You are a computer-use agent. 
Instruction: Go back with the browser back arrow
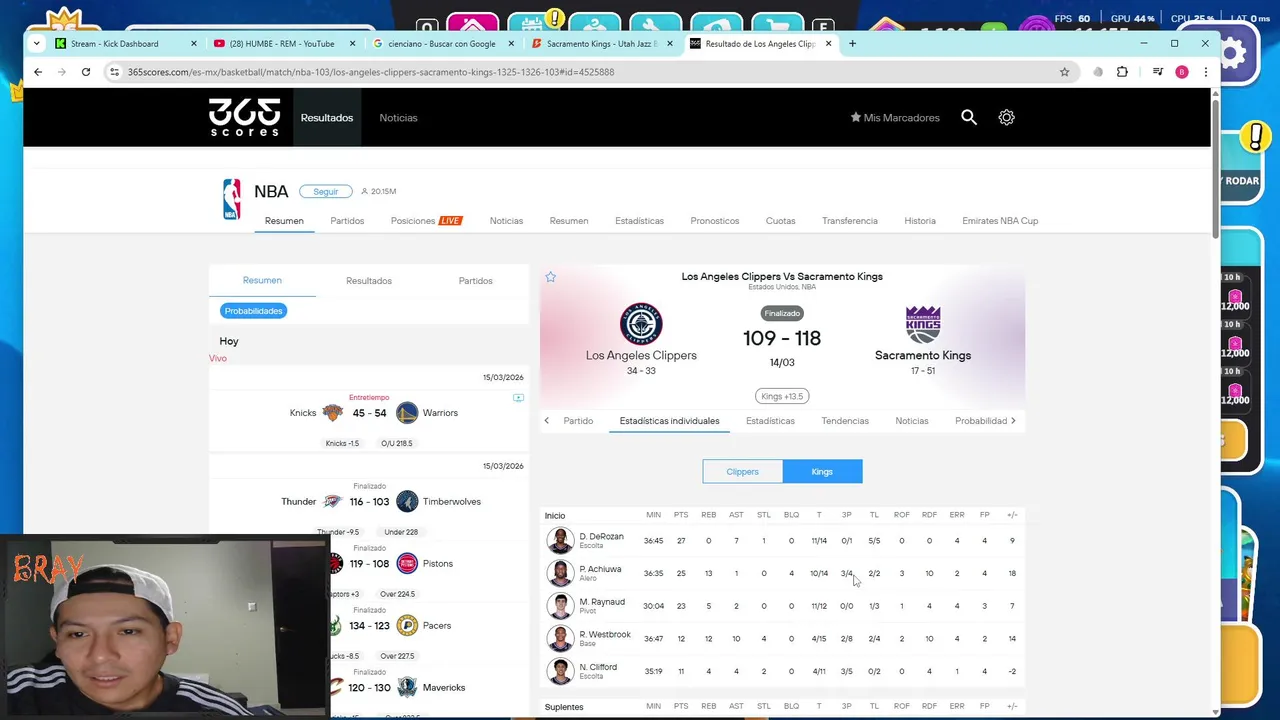click(38, 72)
